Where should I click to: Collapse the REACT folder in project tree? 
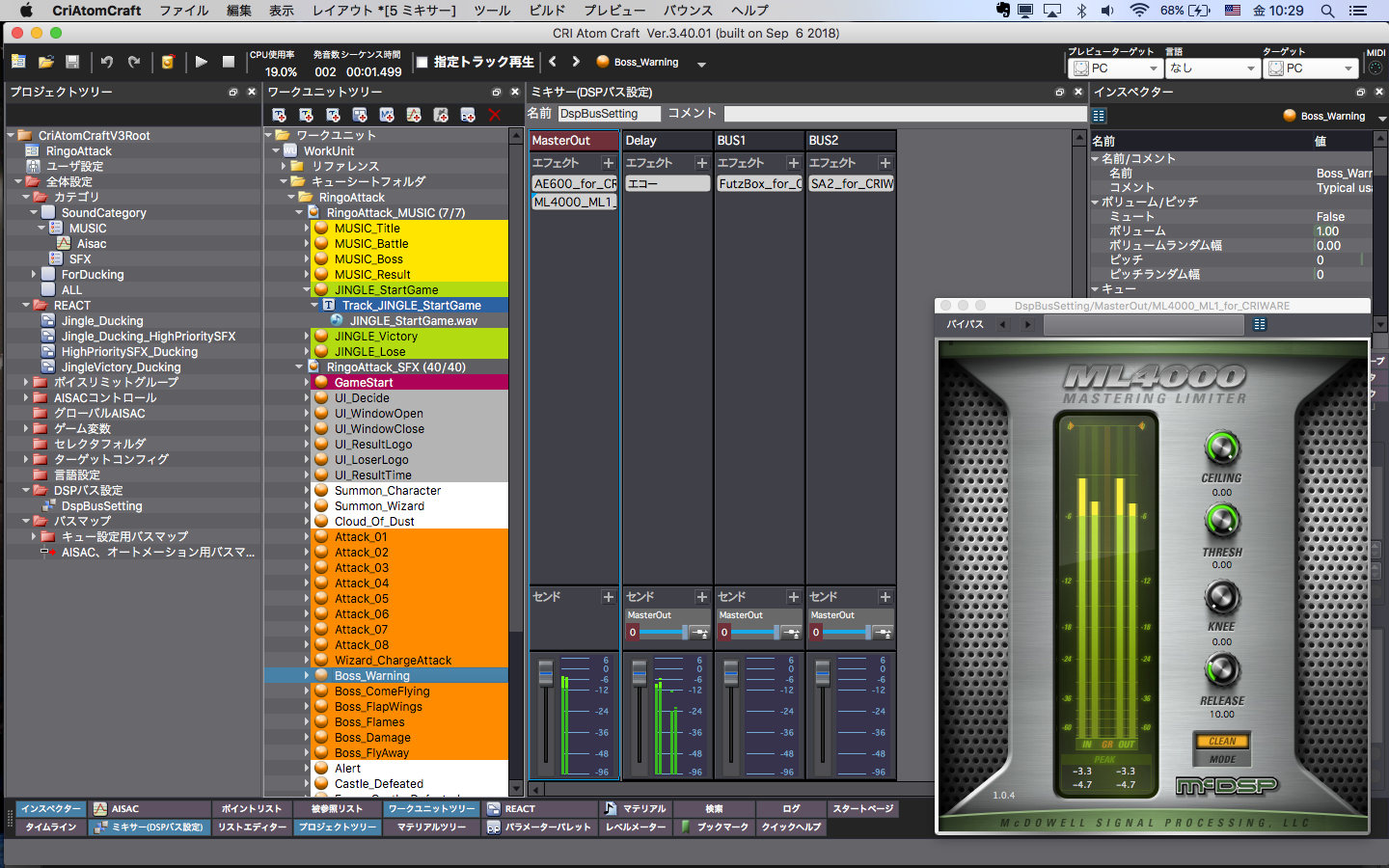[x=26, y=306]
